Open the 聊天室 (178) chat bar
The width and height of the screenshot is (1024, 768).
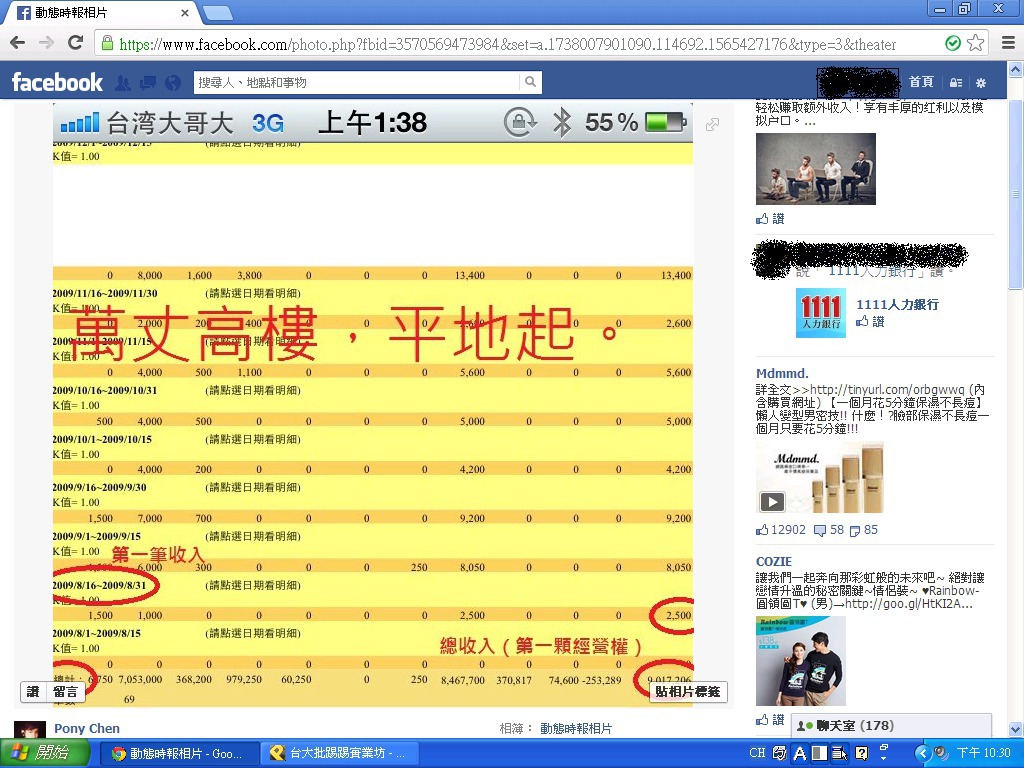click(x=891, y=726)
